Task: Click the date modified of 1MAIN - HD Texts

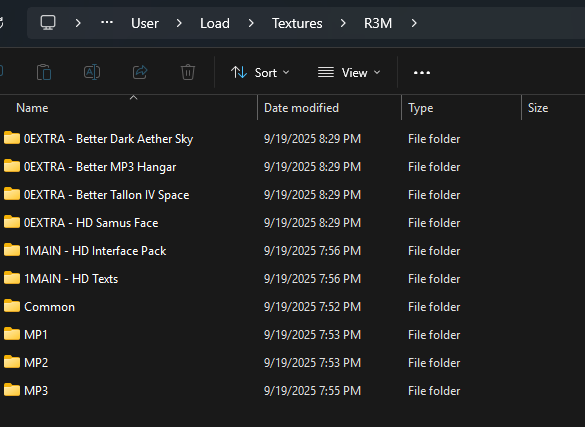Action: (x=313, y=279)
